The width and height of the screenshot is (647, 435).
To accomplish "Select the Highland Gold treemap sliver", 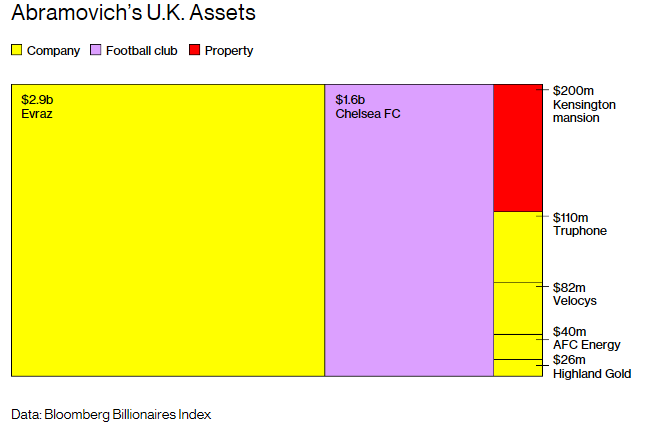I will pos(517,367).
